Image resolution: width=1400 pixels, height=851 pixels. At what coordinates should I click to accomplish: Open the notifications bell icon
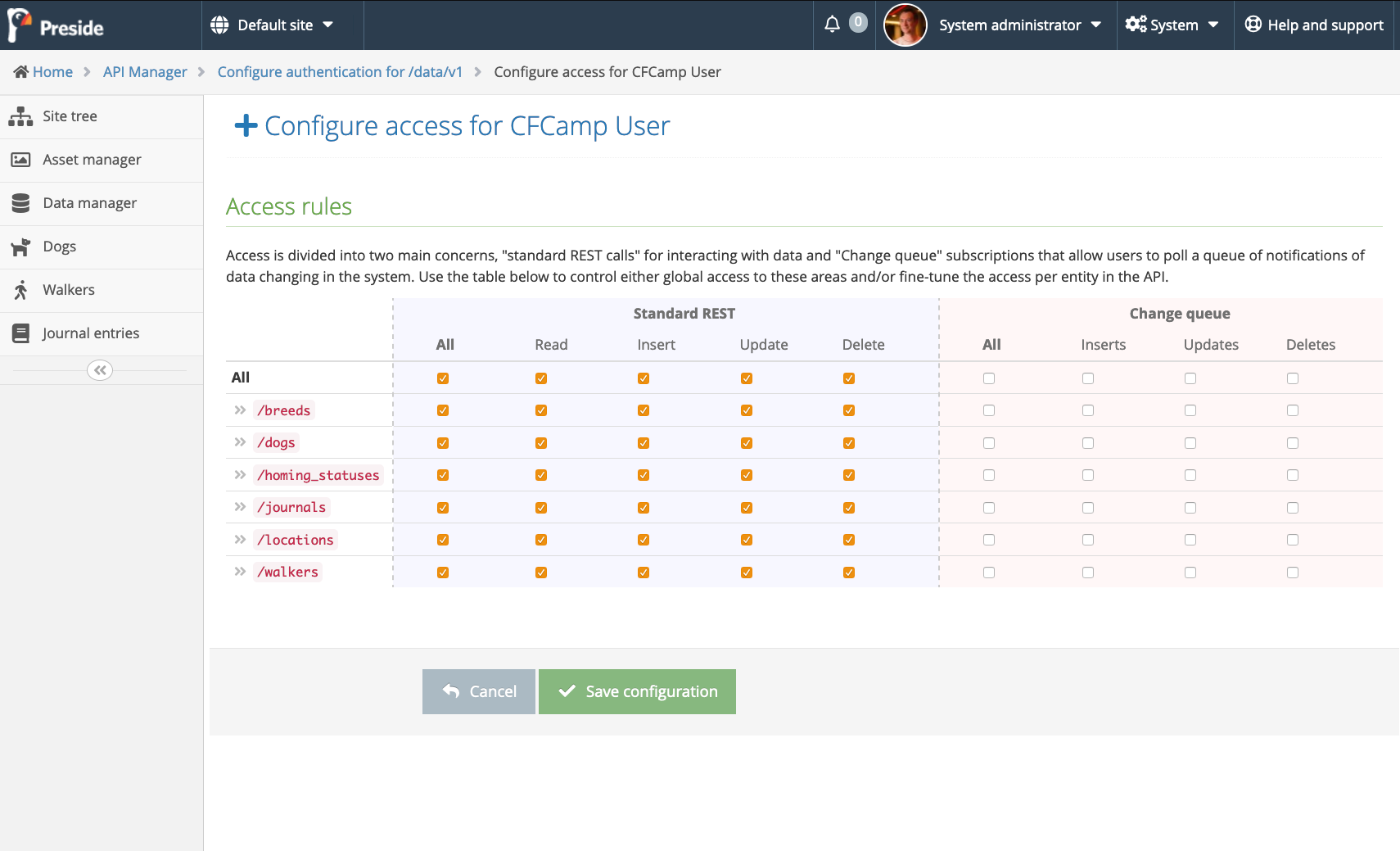pyautogui.click(x=832, y=25)
